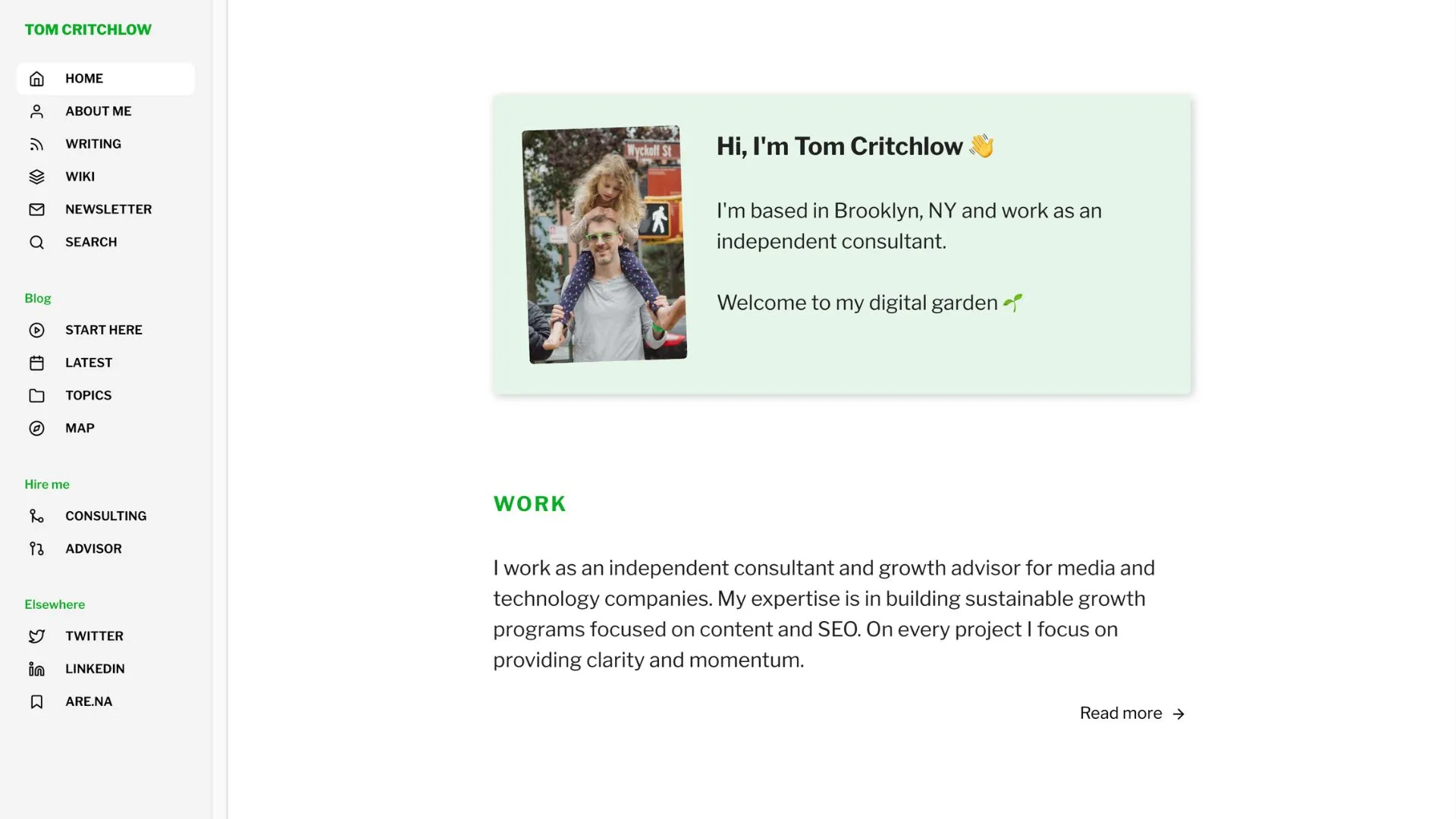
Task: Click the Twitter bird icon
Action: (x=36, y=636)
